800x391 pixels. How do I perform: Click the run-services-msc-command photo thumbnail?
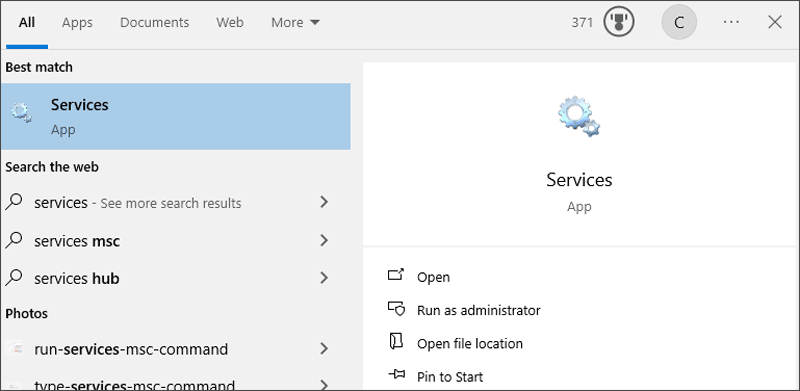click(x=15, y=349)
